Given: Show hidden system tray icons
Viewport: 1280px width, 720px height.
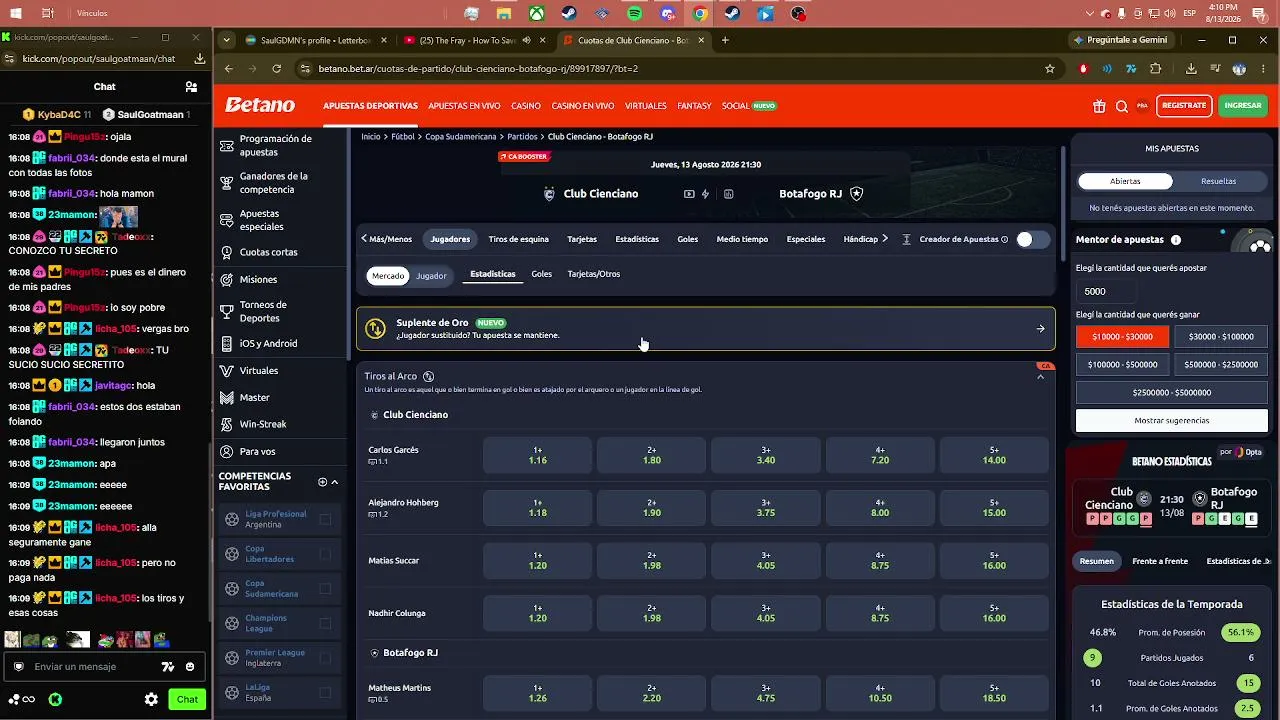Looking at the screenshot, I should 1090,13.
